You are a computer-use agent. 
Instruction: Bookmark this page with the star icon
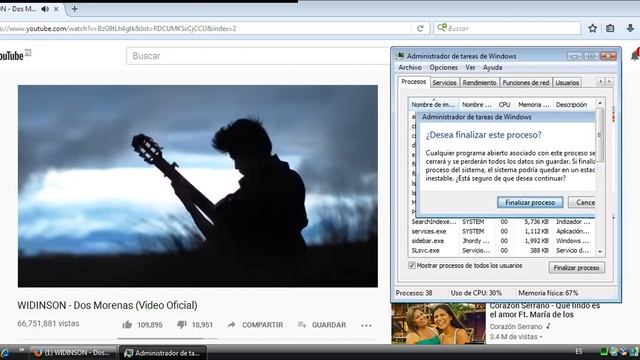point(593,28)
